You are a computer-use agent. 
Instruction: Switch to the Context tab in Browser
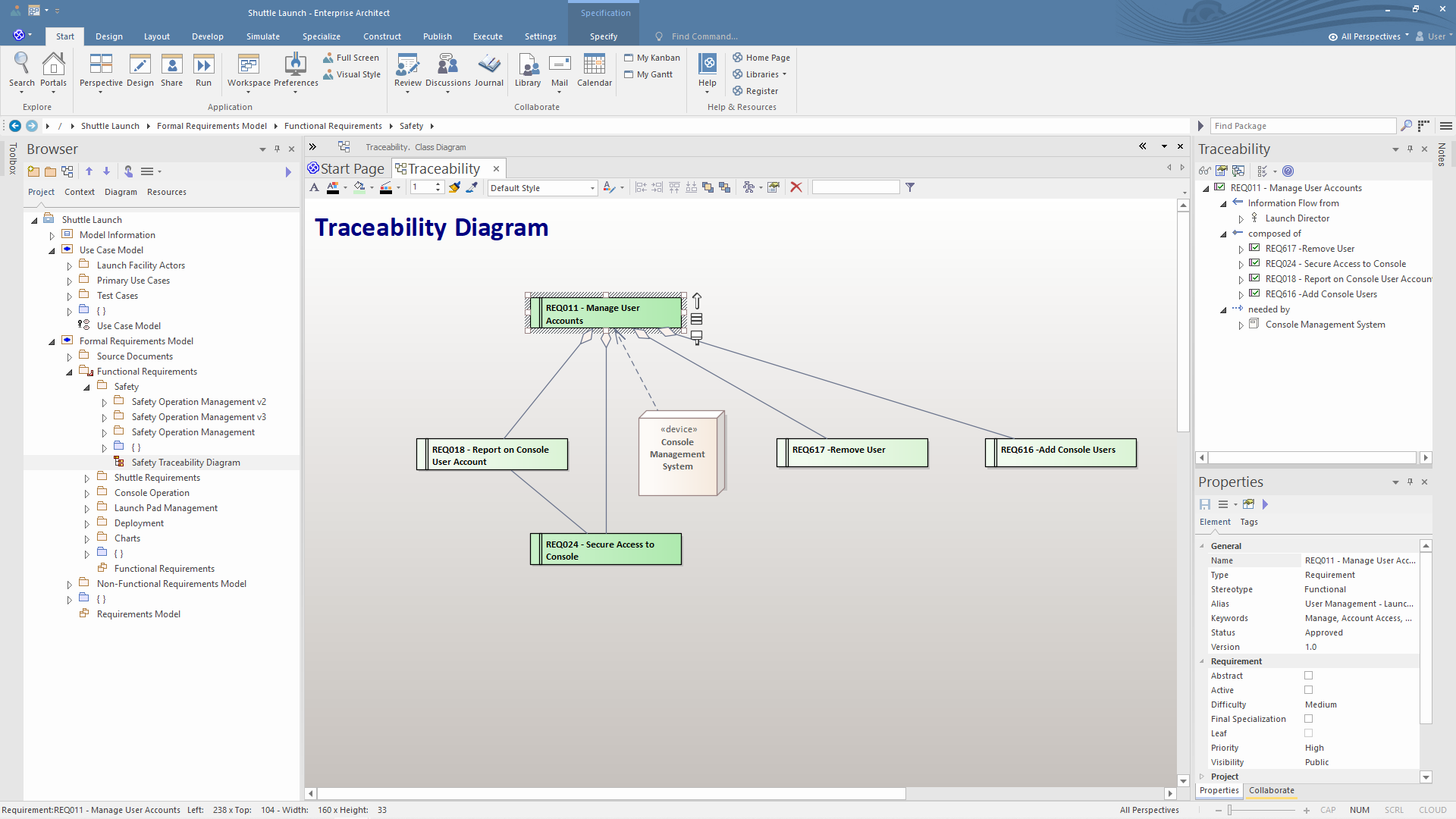[80, 192]
